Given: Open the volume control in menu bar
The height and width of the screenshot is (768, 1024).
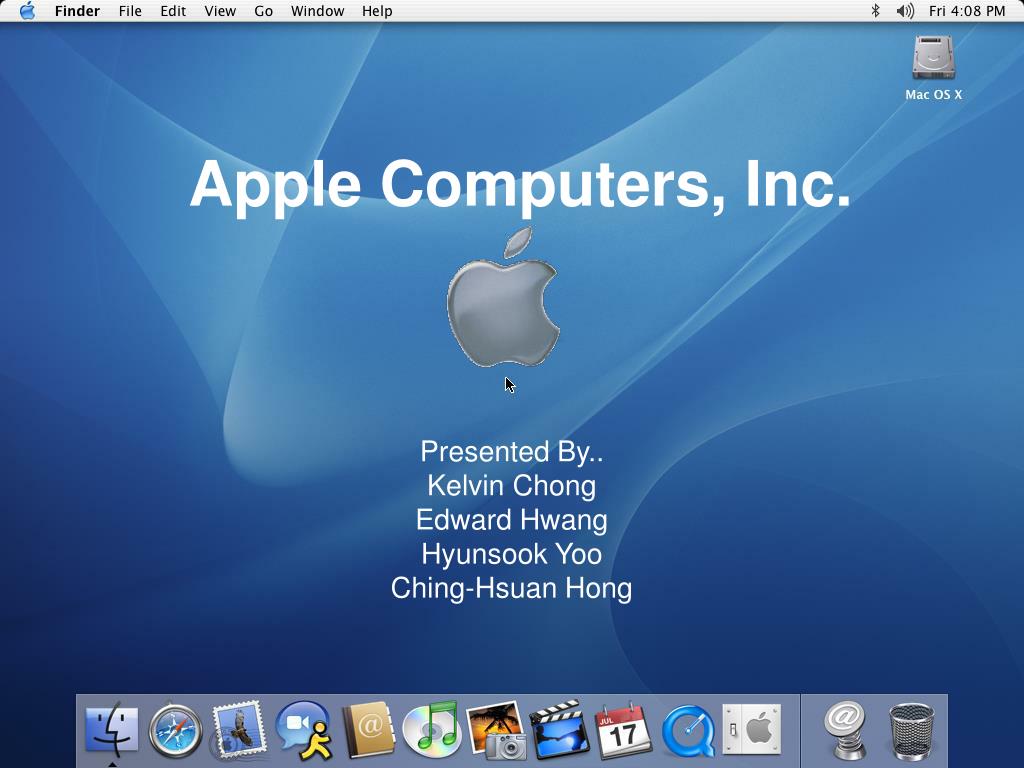Looking at the screenshot, I should pos(904,11).
